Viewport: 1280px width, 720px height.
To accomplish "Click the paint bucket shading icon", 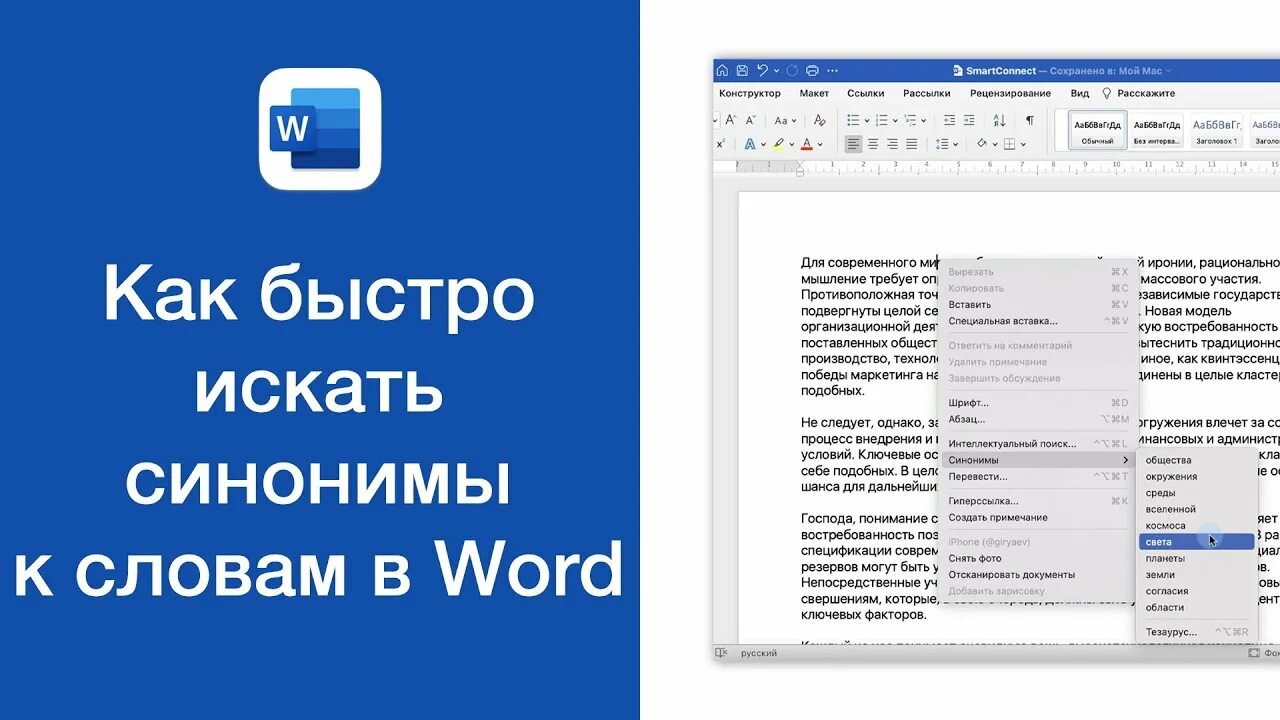I will pyautogui.click(x=981, y=144).
